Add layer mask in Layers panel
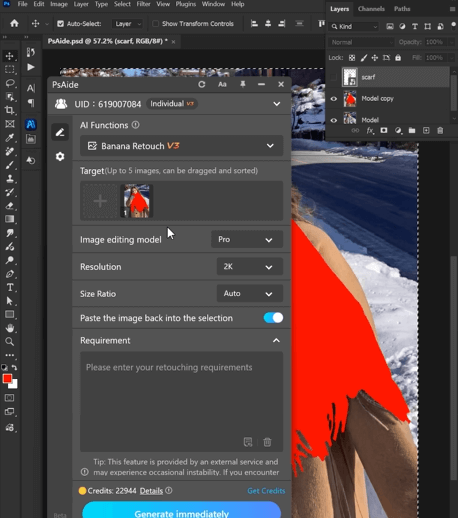The height and width of the screenshot is (518, 458). click(384, 130)
